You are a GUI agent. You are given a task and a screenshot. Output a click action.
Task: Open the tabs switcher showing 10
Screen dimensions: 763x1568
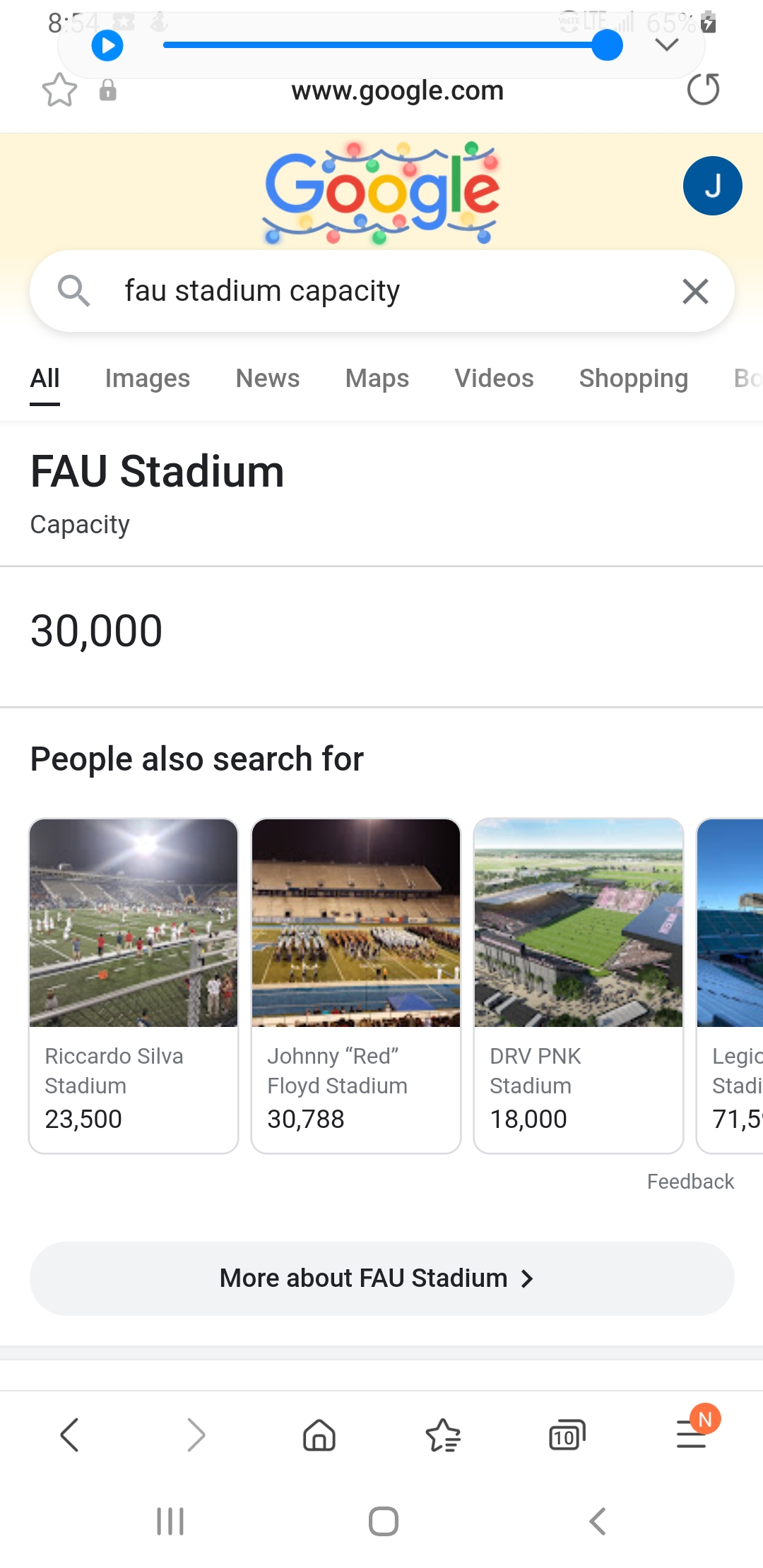(567, 1435)
